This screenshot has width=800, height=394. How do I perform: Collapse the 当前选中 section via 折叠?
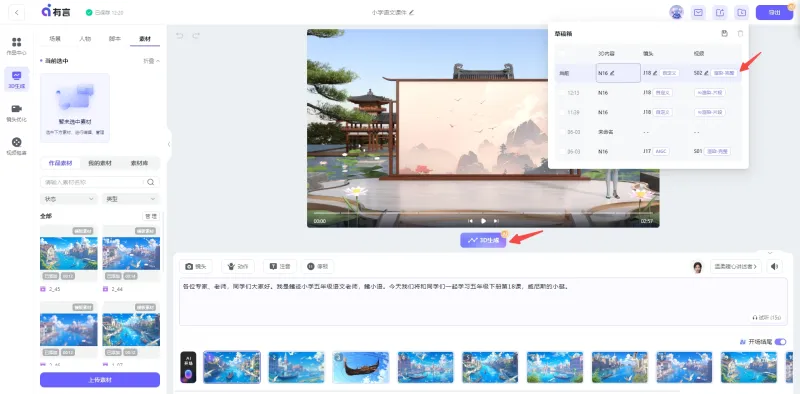pyautogui.click(x=151, y=61)
